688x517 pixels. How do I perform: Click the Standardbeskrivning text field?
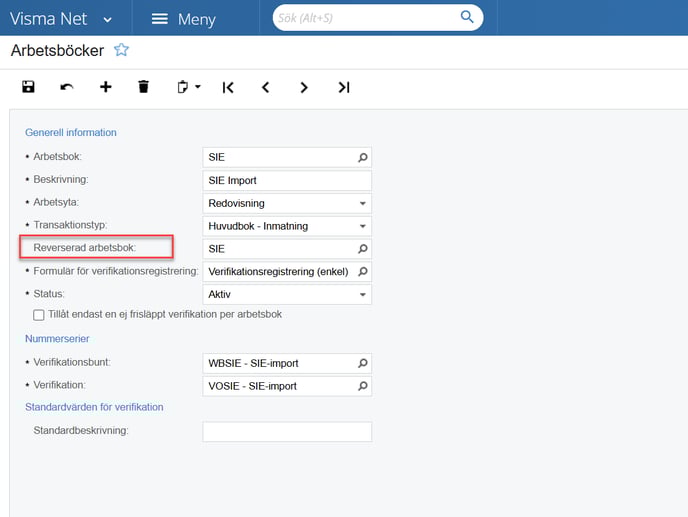click(x=286, y=431)
